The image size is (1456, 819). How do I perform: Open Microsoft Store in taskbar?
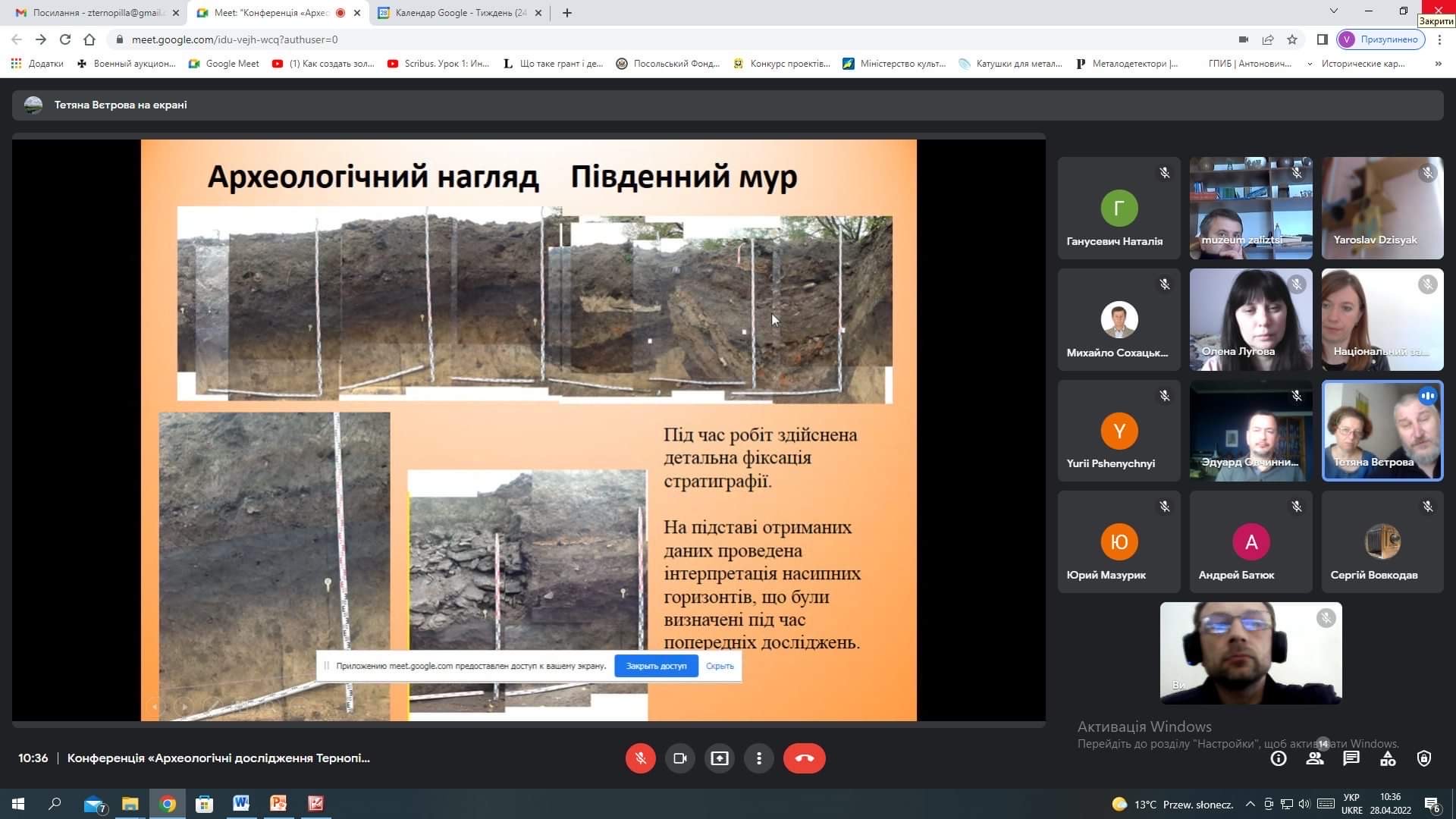204,804
